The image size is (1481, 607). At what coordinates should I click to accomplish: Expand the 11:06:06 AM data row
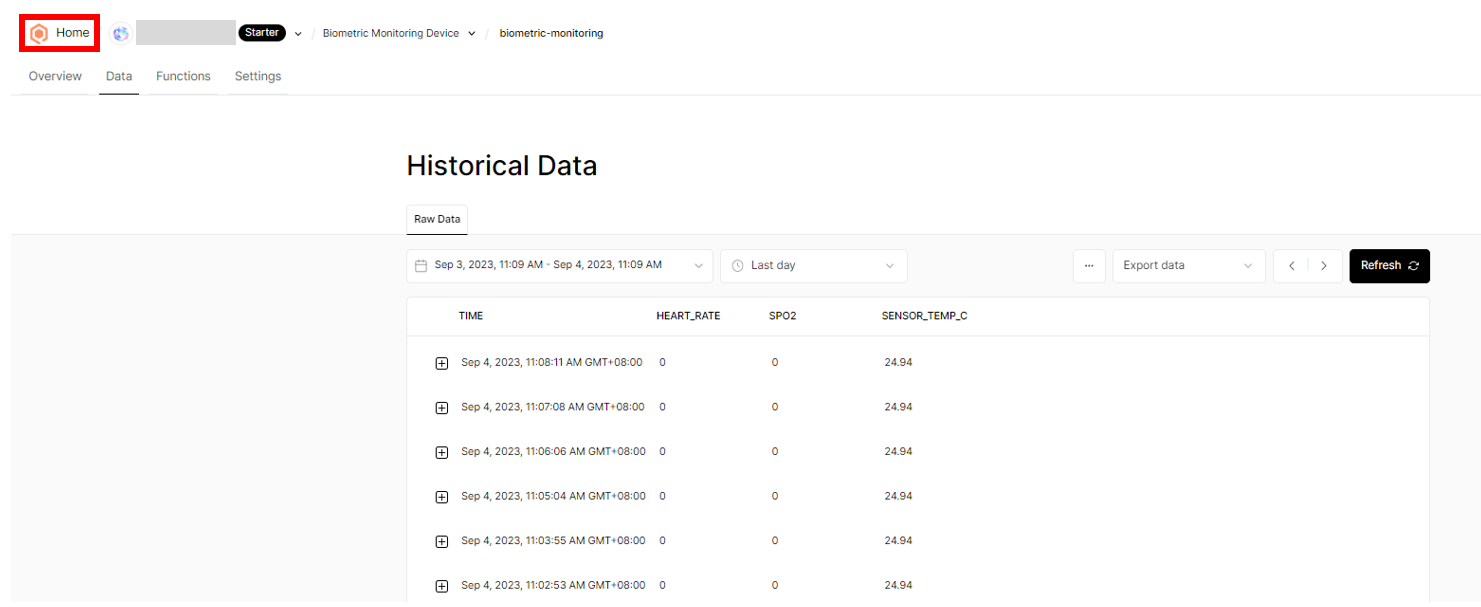(442, 452)
